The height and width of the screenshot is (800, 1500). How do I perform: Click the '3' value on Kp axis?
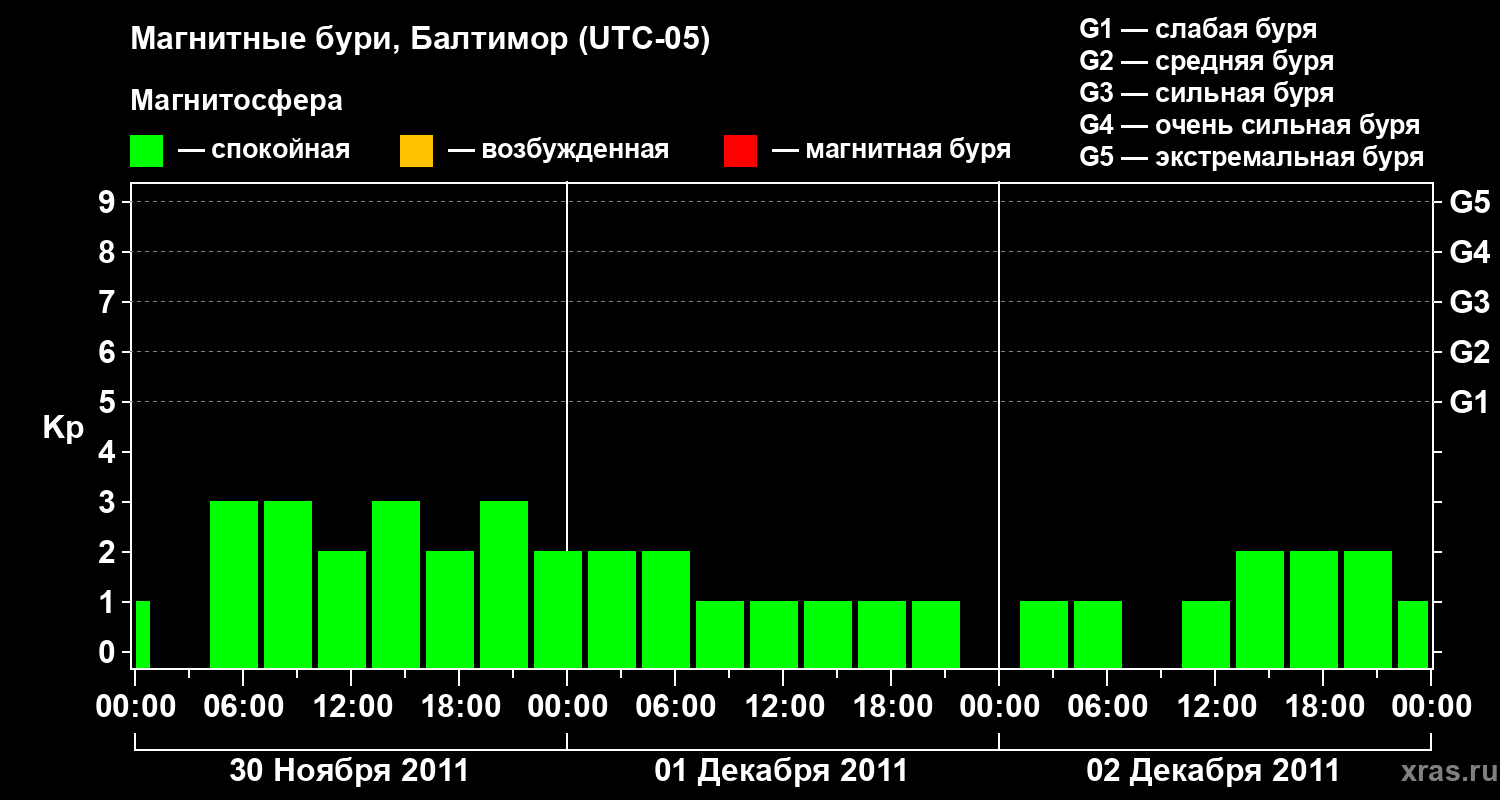pos(109,502)
